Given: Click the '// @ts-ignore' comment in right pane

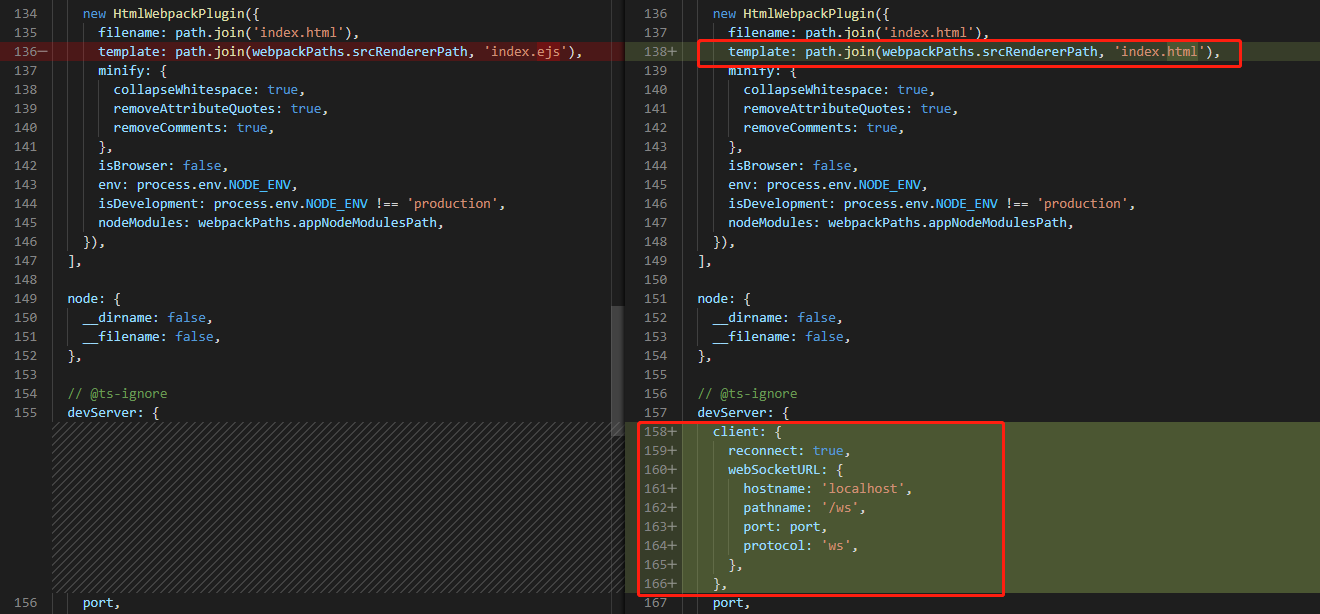Looking at the screenshot, I should tap(748, 393).
